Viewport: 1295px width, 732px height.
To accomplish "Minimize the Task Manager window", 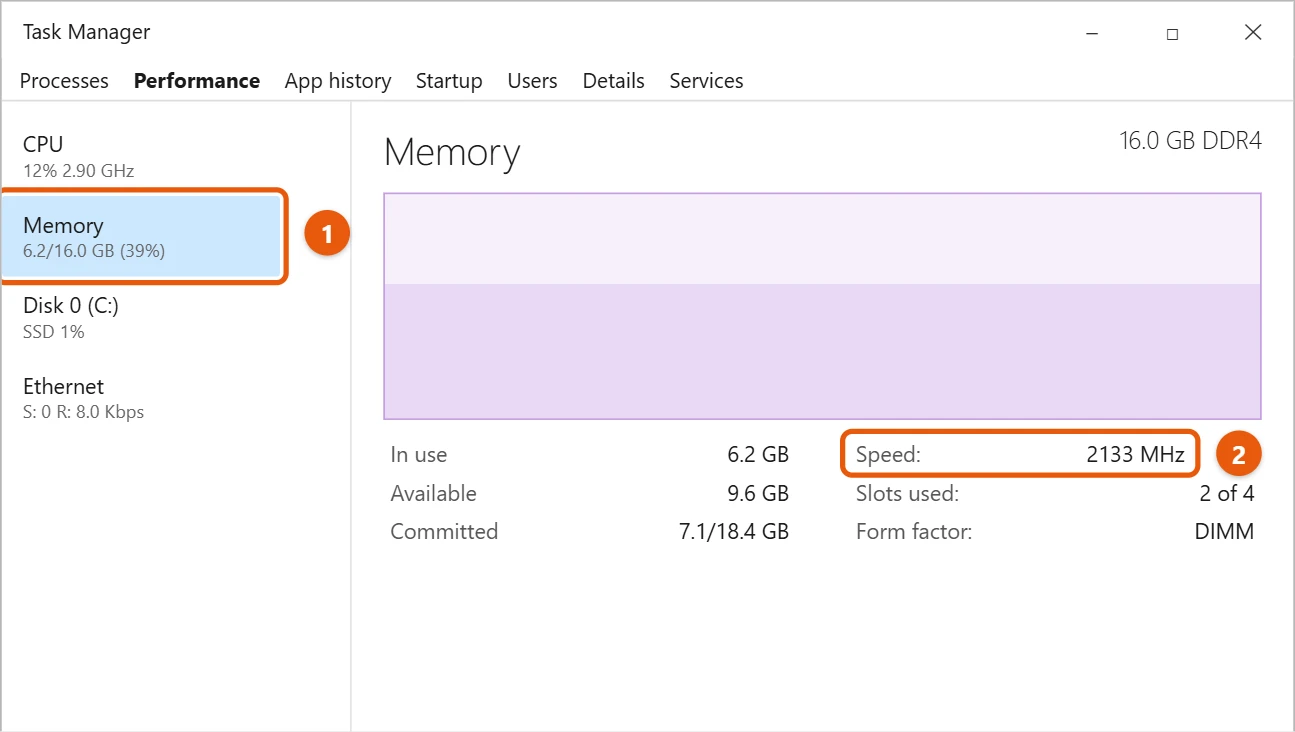I will click(1091, 33).
